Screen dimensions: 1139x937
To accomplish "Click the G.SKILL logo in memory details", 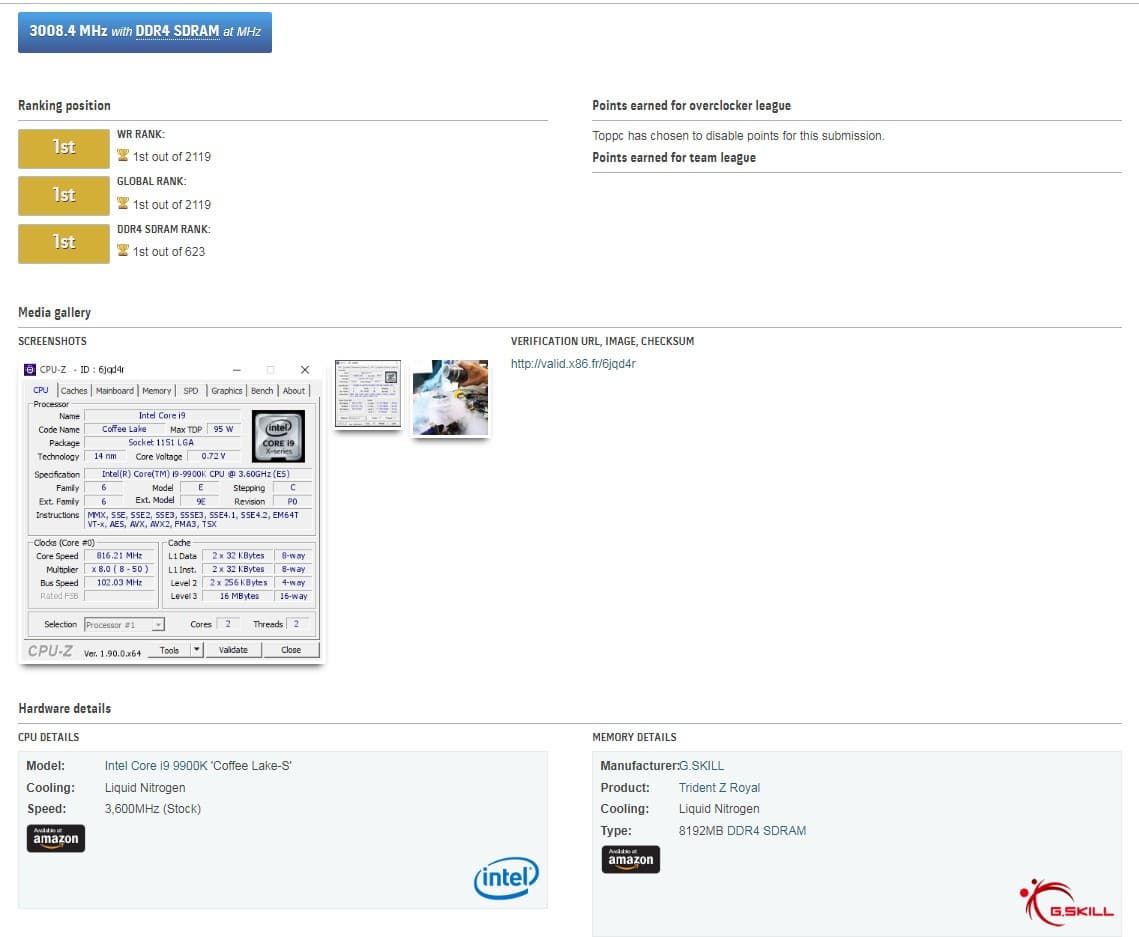I will [1066, 903].
